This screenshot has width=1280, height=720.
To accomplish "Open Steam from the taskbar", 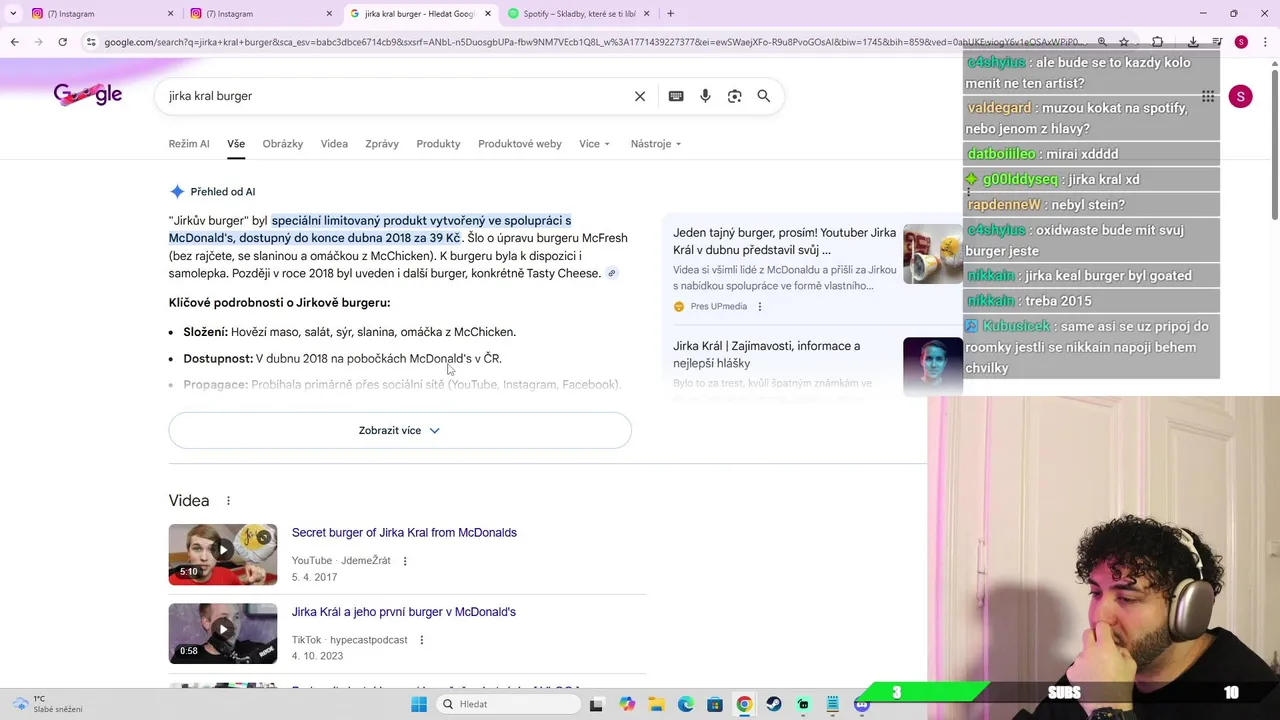I will [x=773, y=704].
